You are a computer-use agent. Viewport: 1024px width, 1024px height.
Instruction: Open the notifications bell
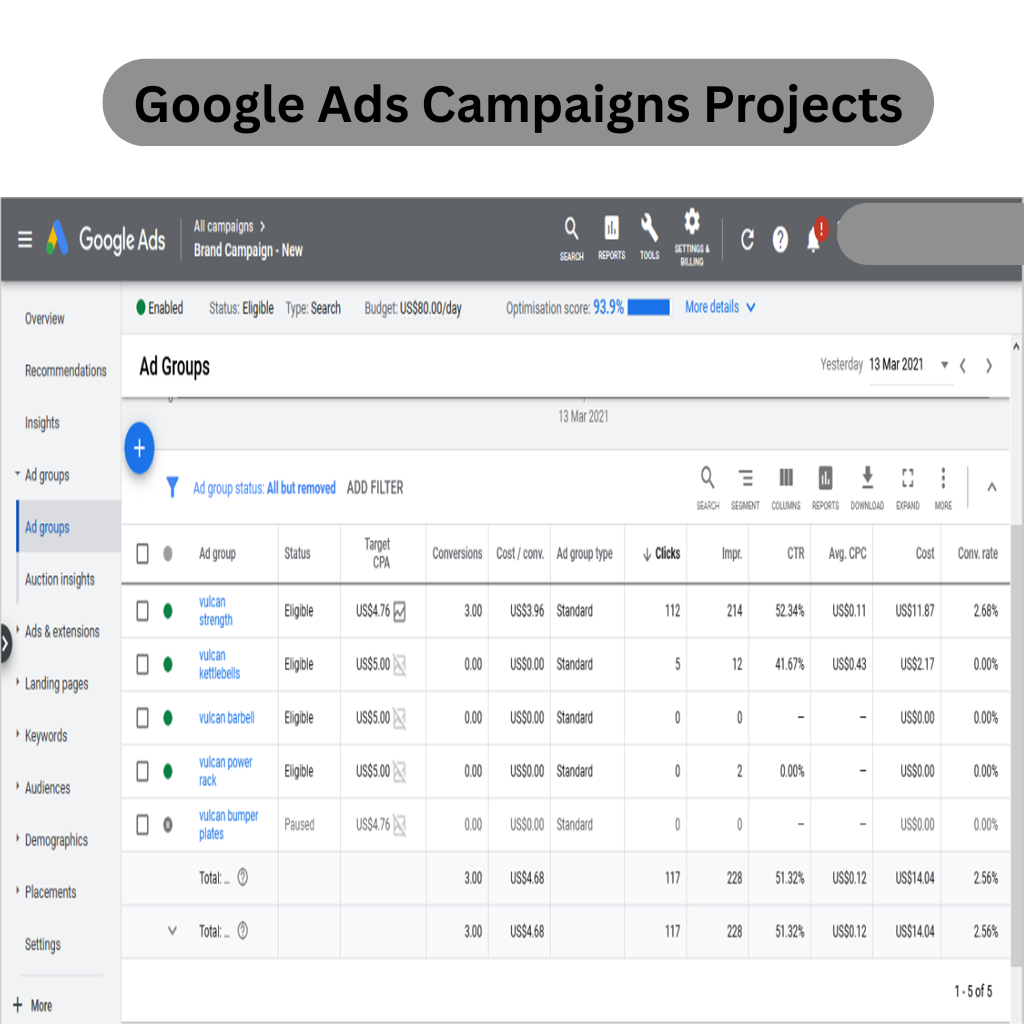coord(814,238)
